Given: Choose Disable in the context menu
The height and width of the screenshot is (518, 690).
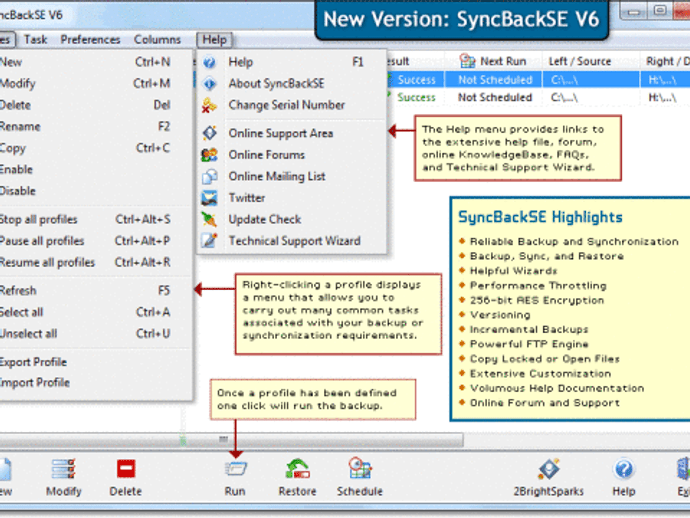Looking at the screenshot, I should [x=95, y=191].
